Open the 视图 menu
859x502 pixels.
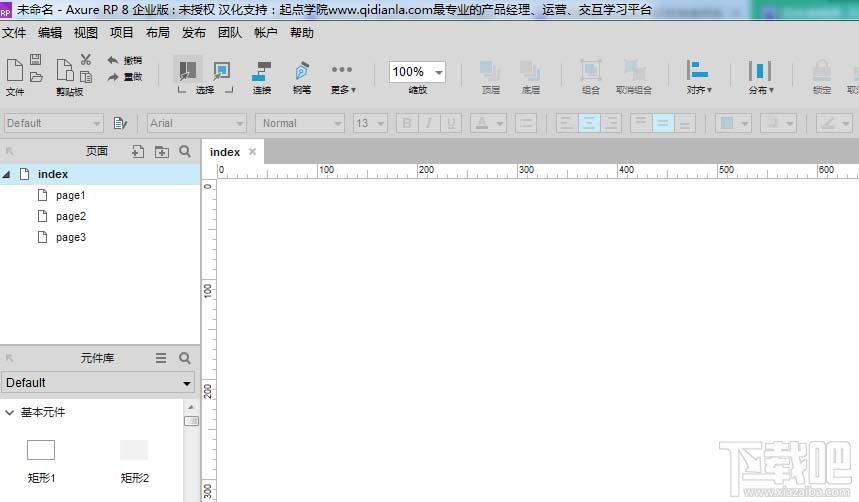pyautogui.click(x=85, y=33)
